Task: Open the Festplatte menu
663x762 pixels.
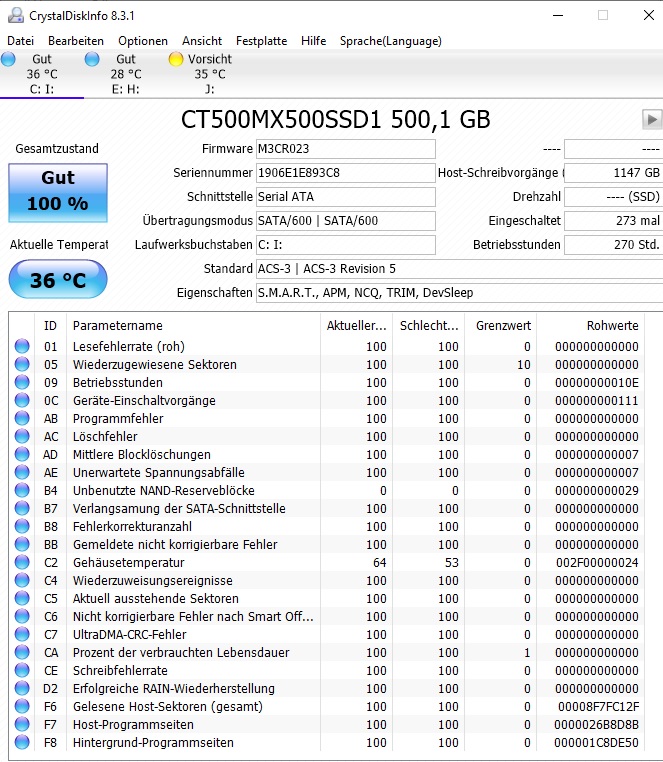Action: click(x=262, y=41)
